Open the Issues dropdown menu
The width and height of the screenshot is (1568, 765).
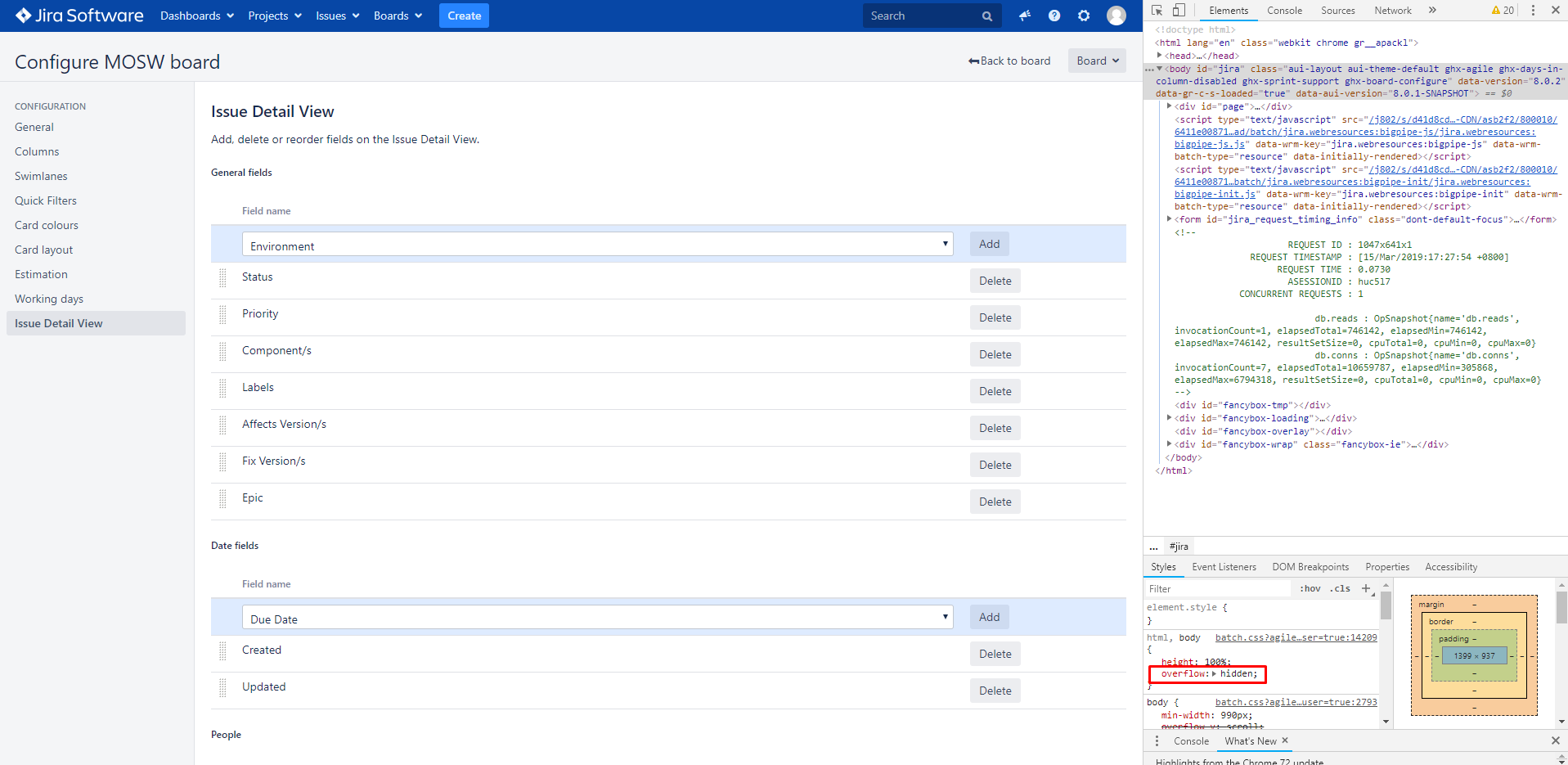coord(338,16)
